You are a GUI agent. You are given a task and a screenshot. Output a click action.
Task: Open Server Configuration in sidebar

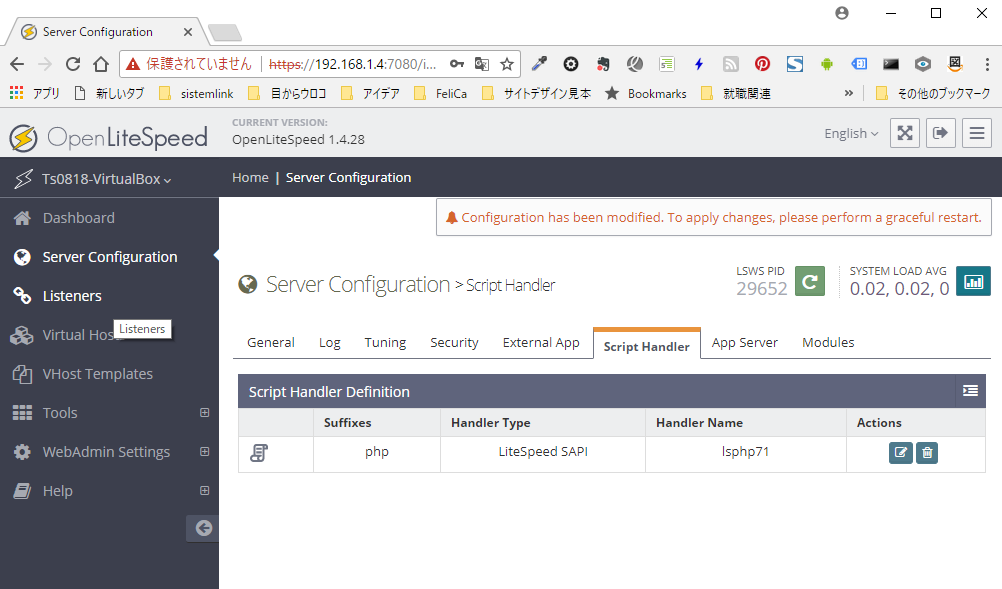pos(109,257)
